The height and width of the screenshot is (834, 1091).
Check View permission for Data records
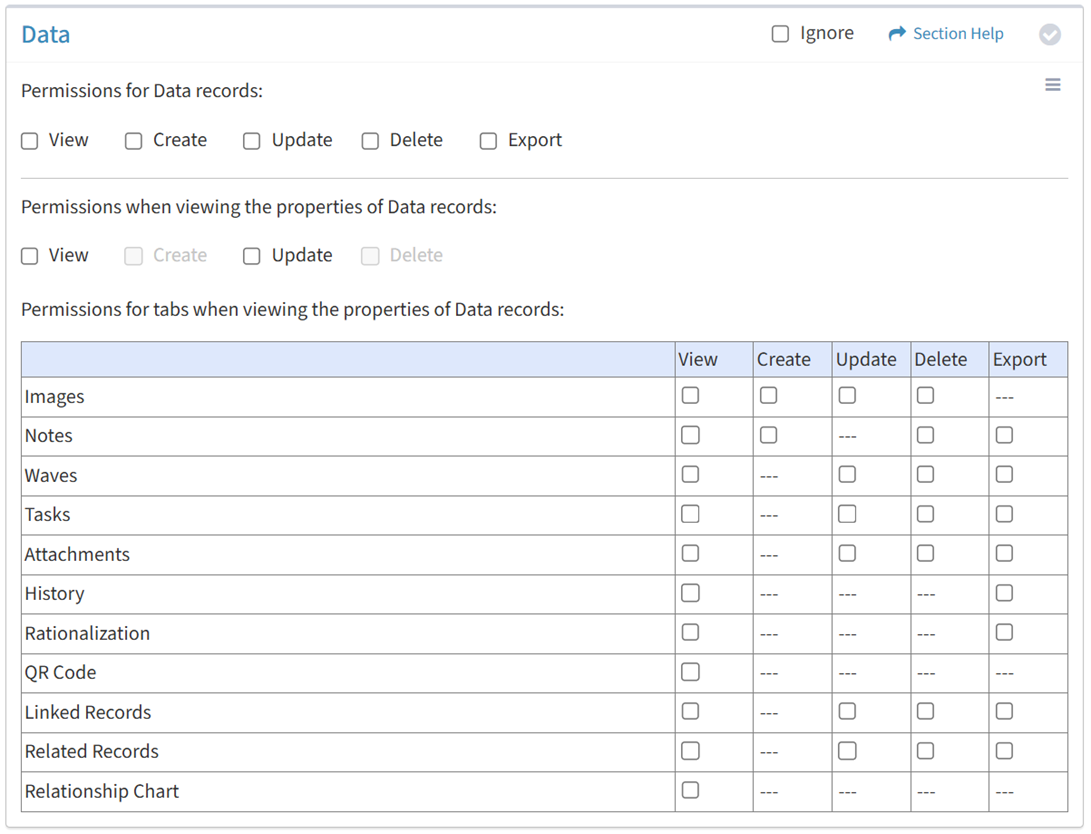point(30,141)
